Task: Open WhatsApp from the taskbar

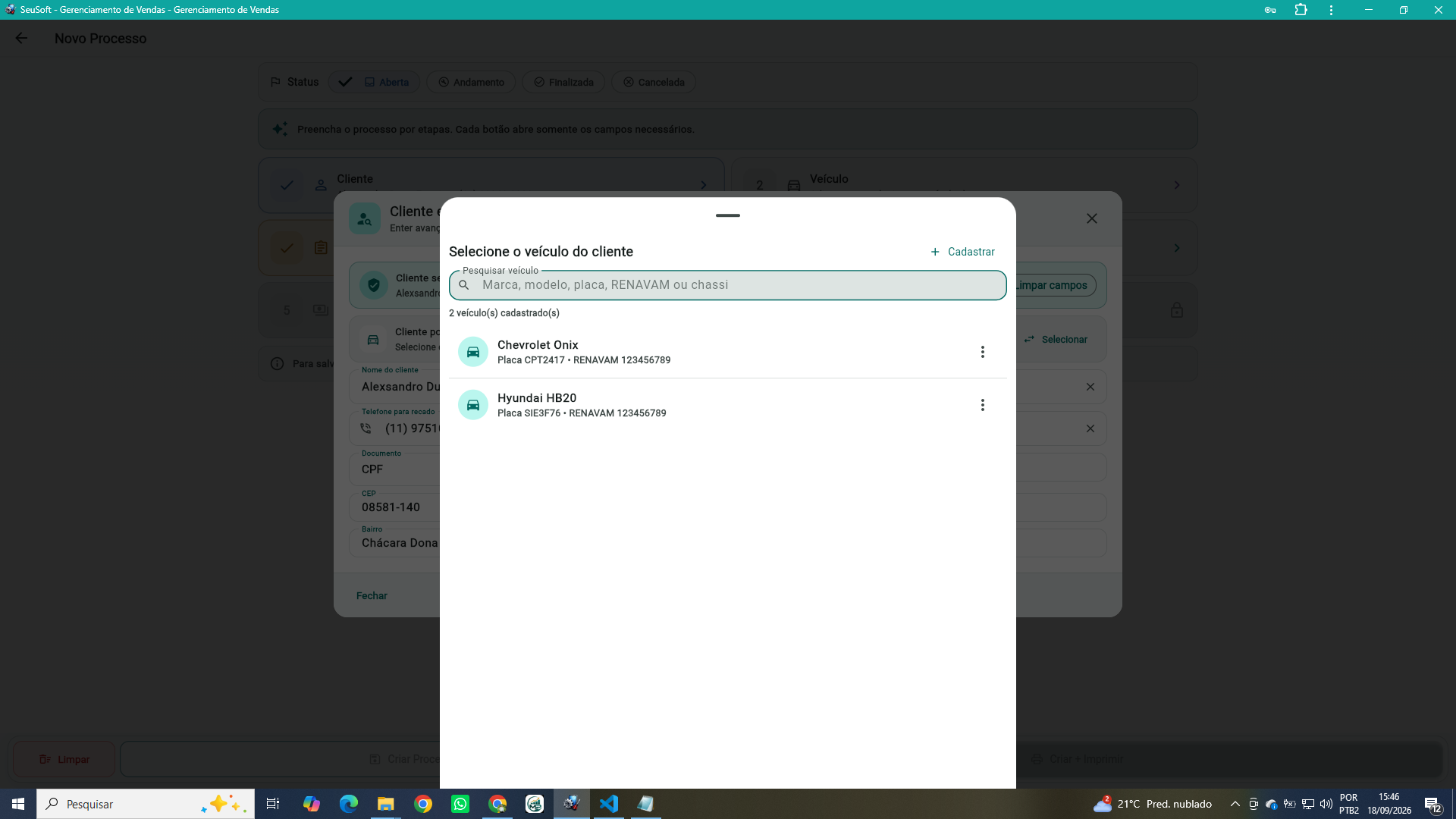Action: click(x=460, y=804)
